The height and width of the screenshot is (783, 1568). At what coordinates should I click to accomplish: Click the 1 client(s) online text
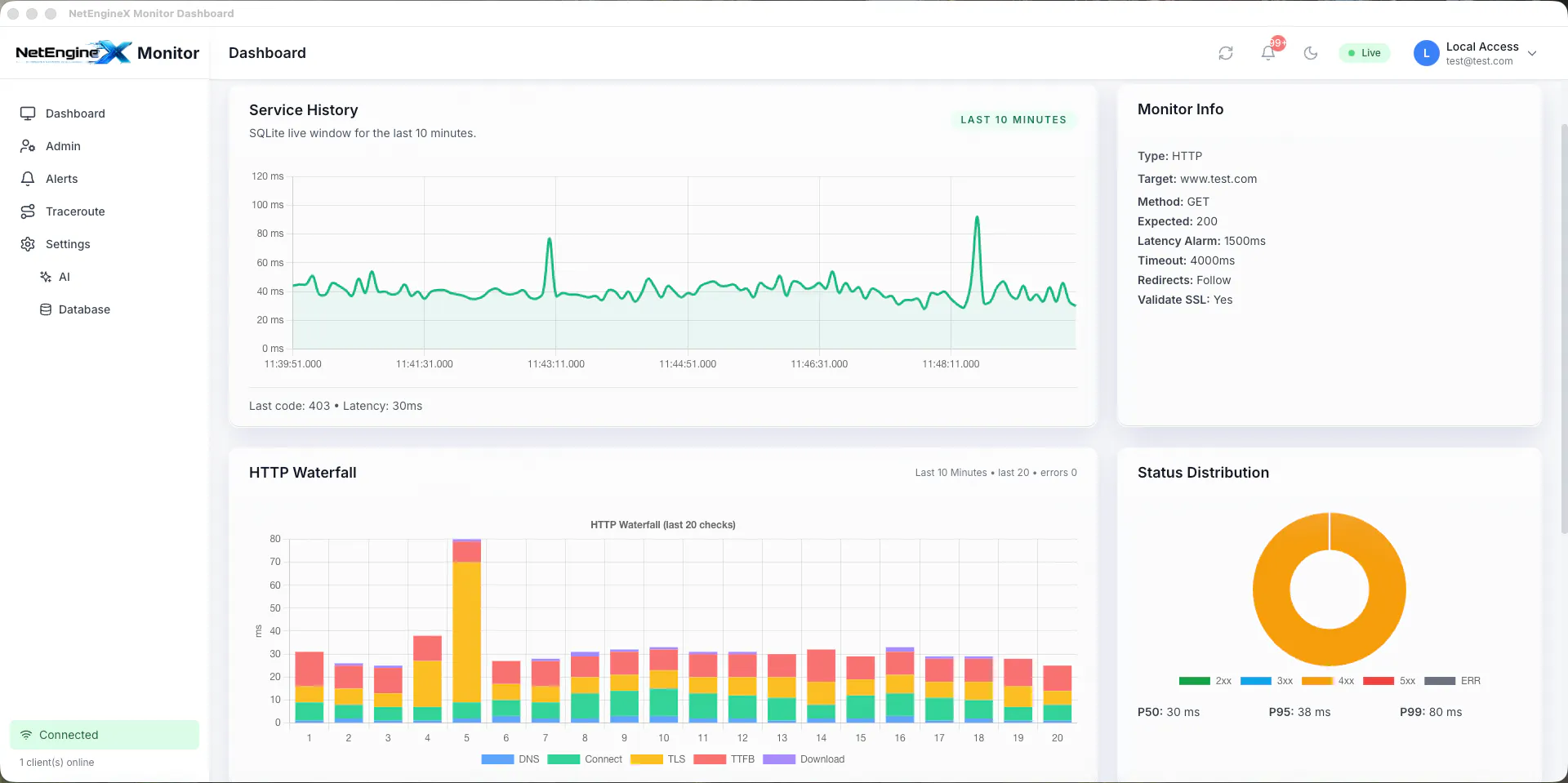click(x=57, y=763)
